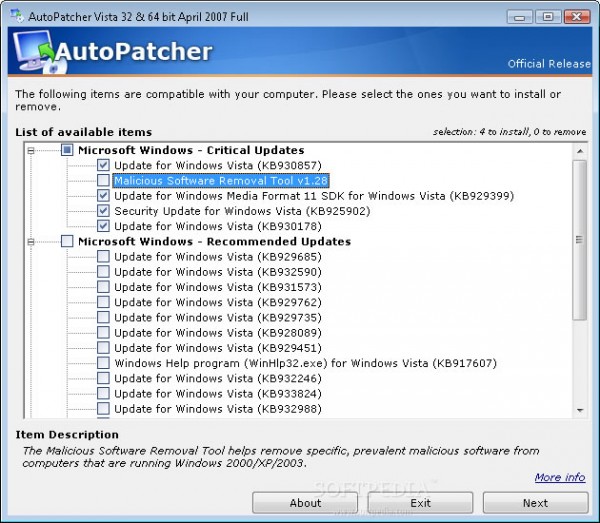Viewport: 600px width, 523px height.
Task: Select Update for Windows Vista KB932590
Action: click(218, 272)
